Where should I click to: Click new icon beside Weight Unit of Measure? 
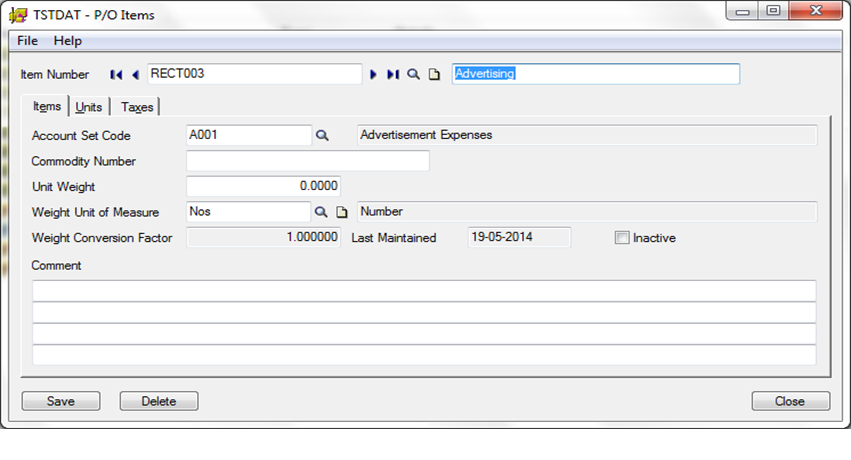341,212
